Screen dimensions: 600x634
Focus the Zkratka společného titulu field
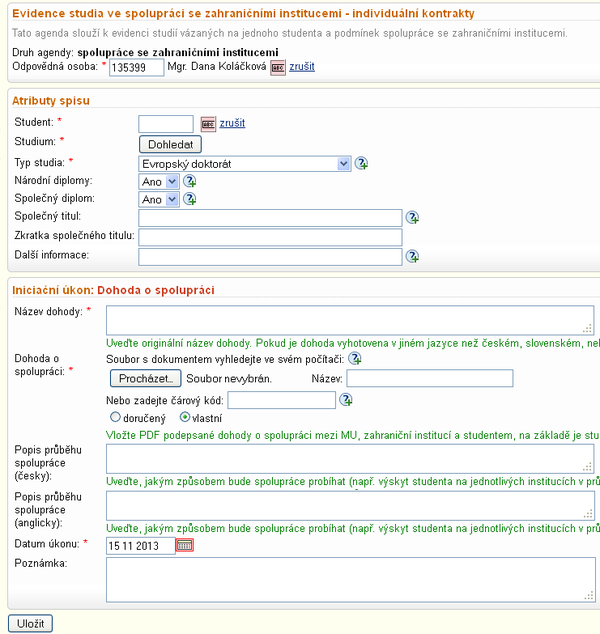270,237
